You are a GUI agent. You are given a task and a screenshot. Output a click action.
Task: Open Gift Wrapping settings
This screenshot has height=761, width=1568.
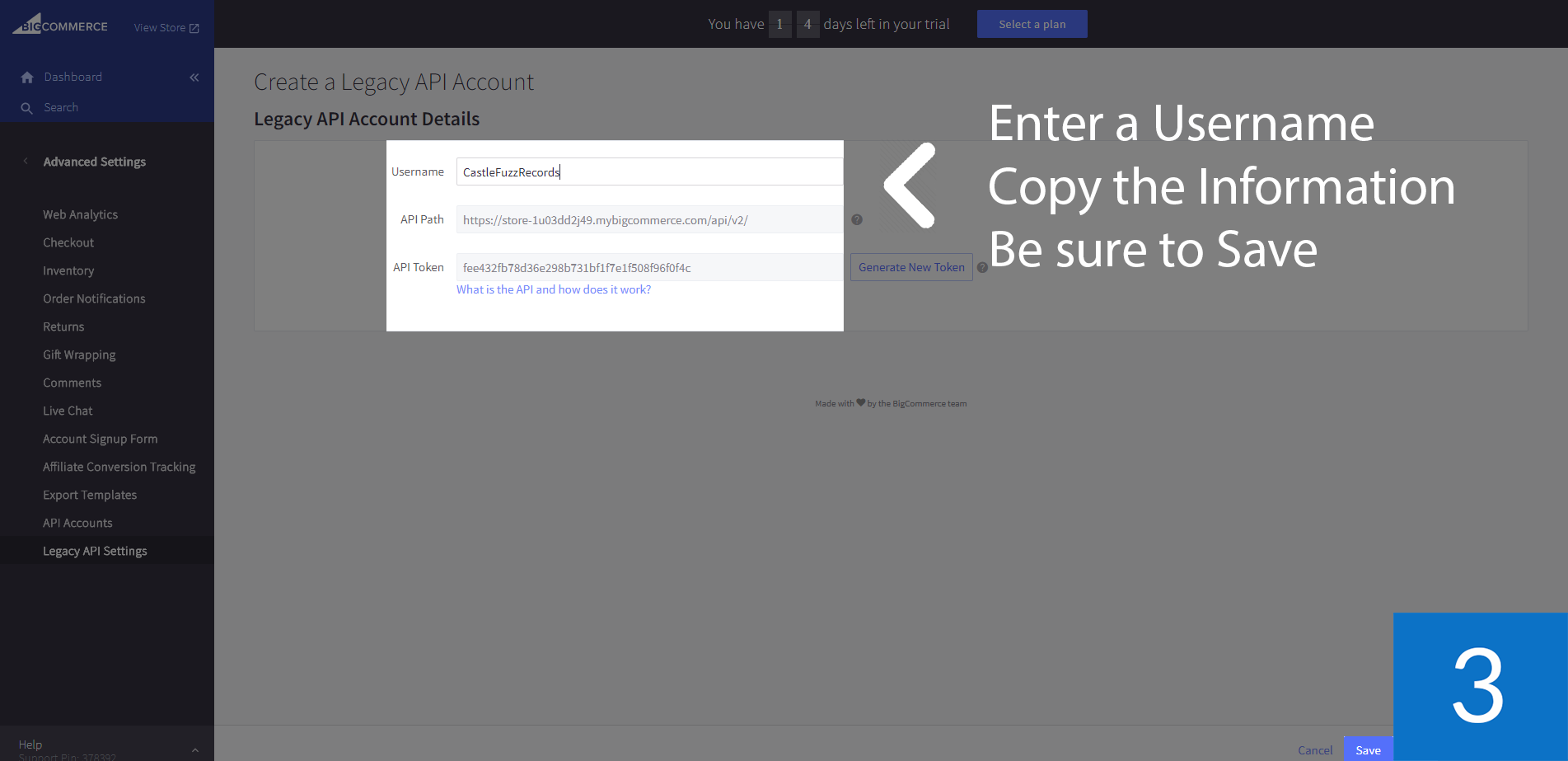pyautogui.click(x=79, y=355)
